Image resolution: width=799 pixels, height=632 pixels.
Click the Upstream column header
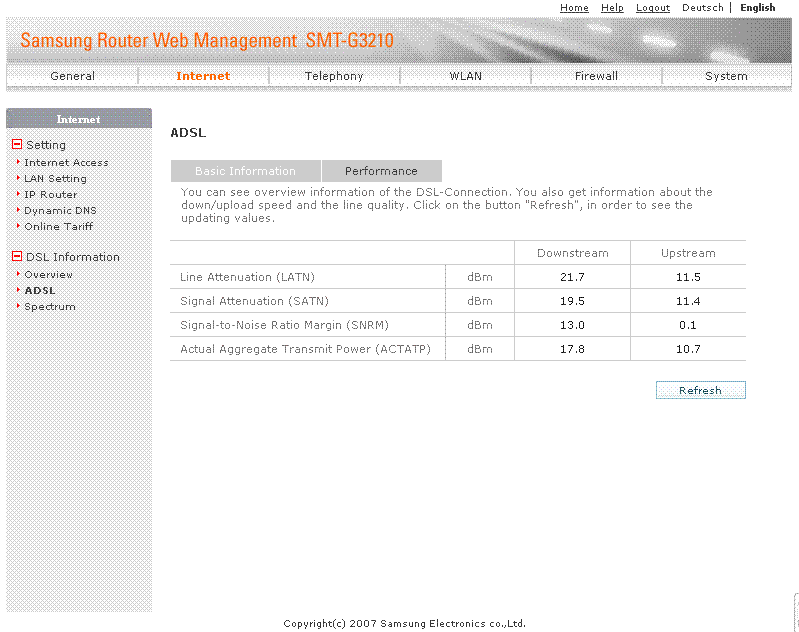pos(688,253)
